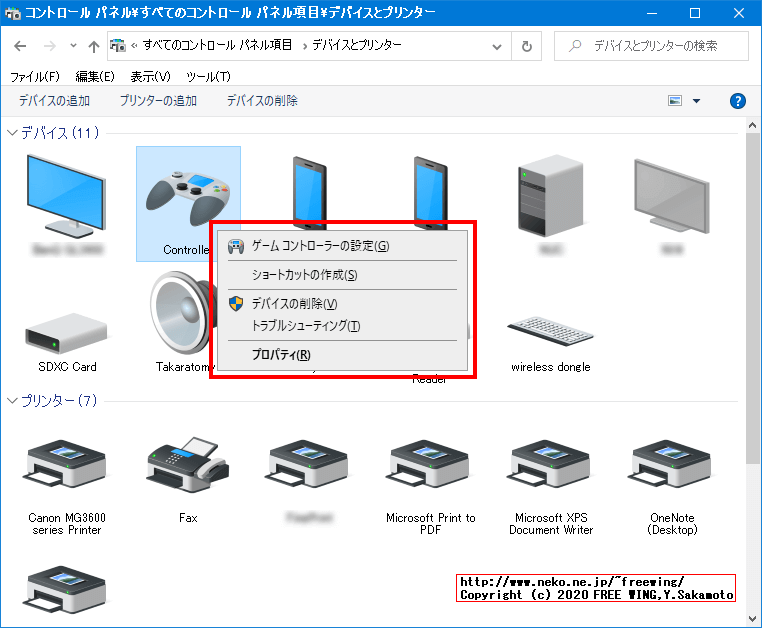Go forward with the forward arrow
Viewport: 762px width, 628px height.
[50, 46]
